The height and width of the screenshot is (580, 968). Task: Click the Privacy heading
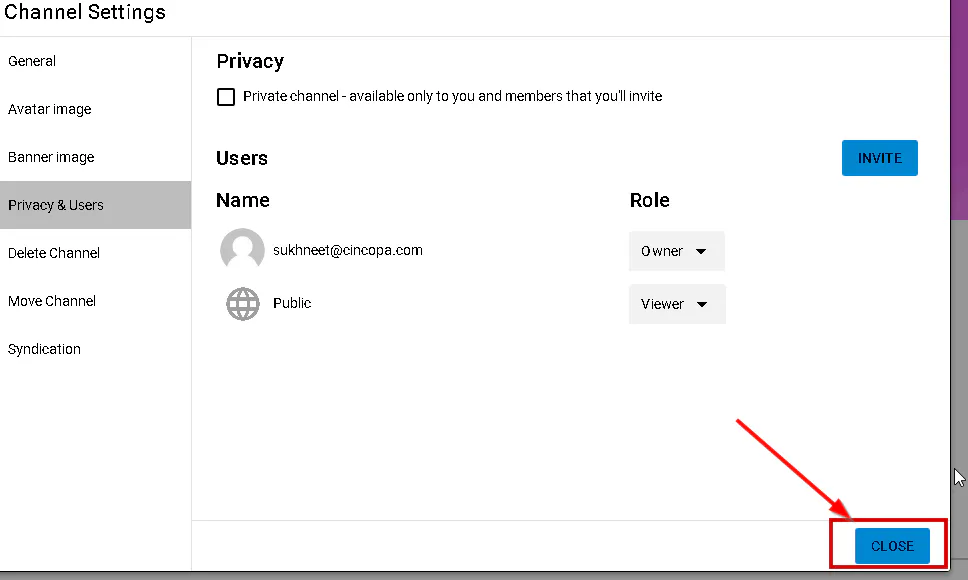coord(250,61)
